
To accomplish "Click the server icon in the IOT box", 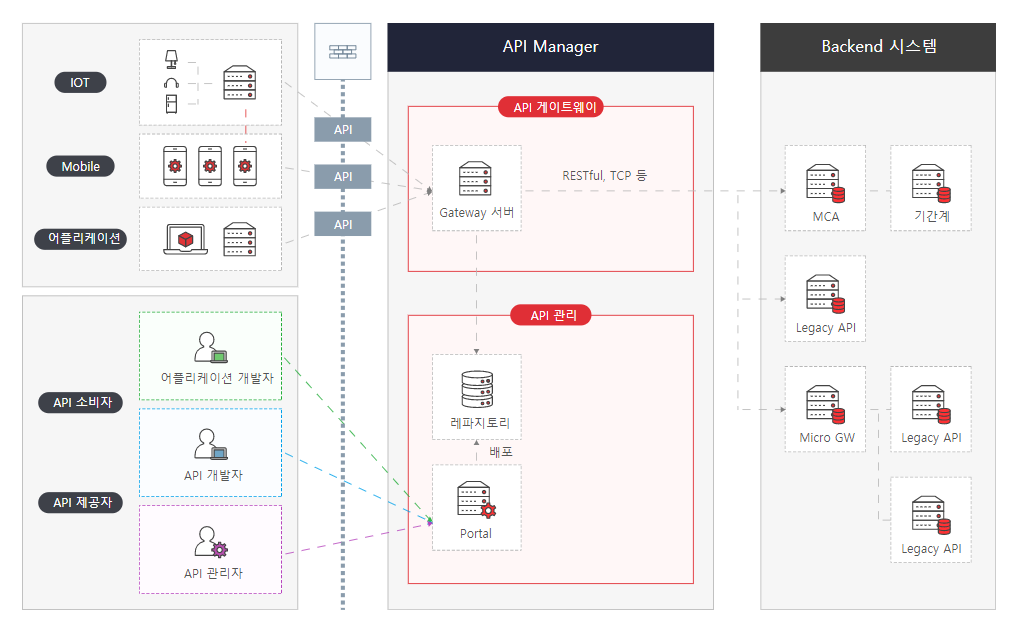I will point(240,82).
